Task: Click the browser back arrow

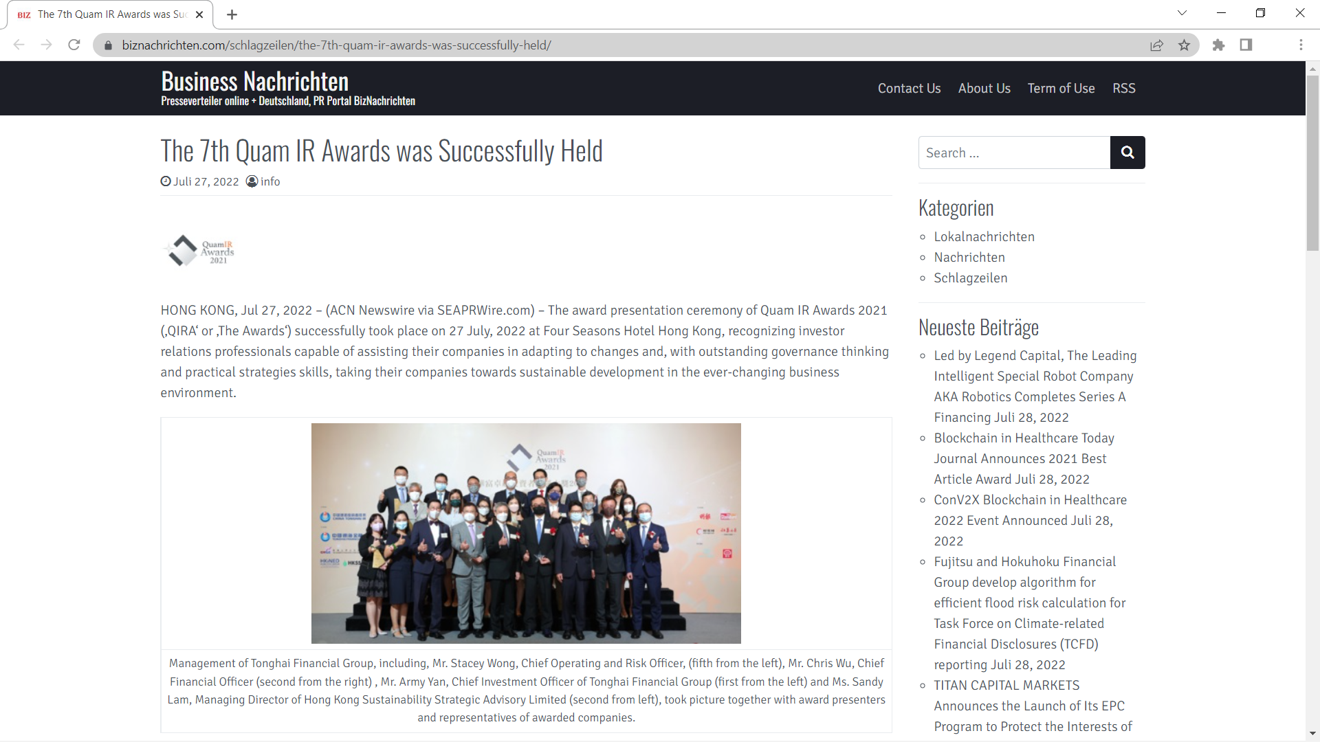Action: [19, 45]
